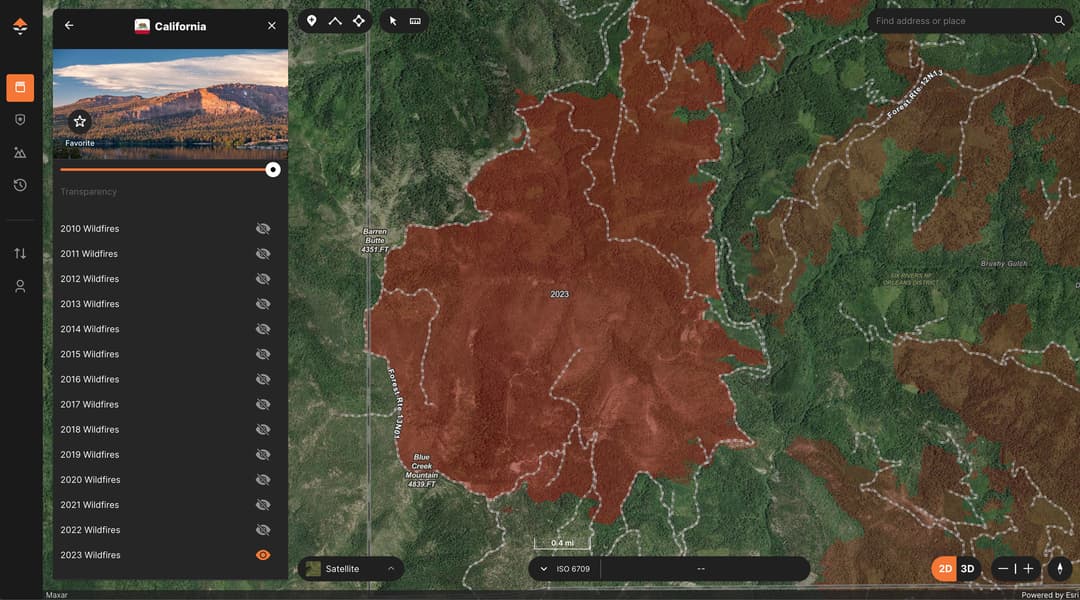
Task: Show the 2020 Wildfires layer
Action: click(x=263, y=480)
